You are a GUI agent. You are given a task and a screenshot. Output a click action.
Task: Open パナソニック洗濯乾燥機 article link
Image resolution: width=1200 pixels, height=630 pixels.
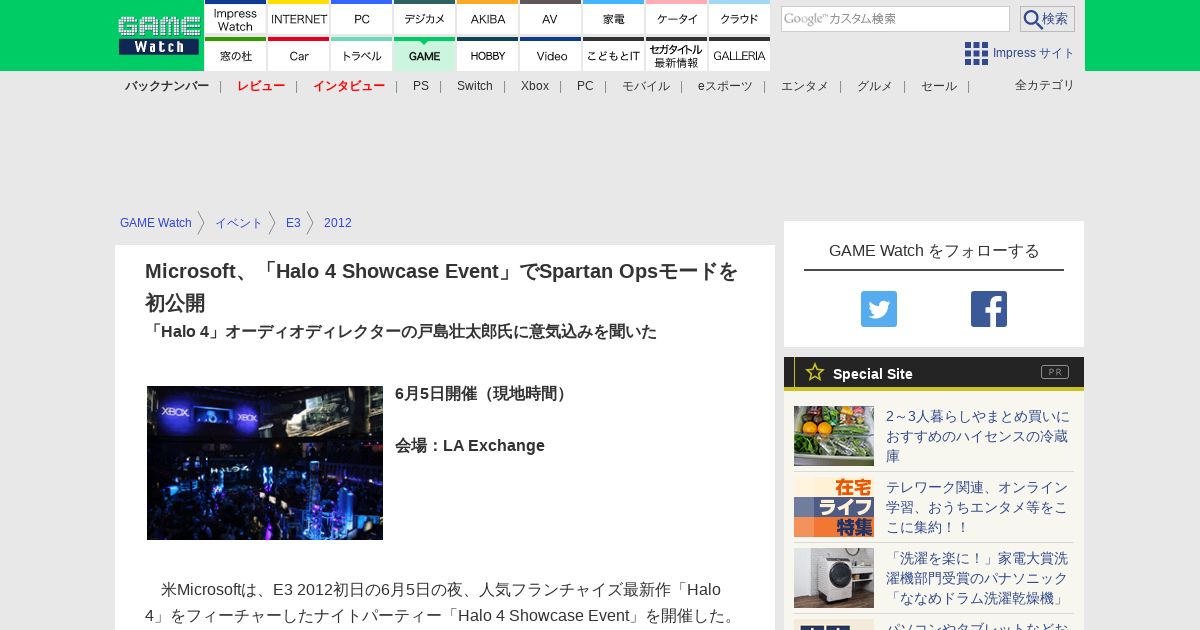point(978,578)
